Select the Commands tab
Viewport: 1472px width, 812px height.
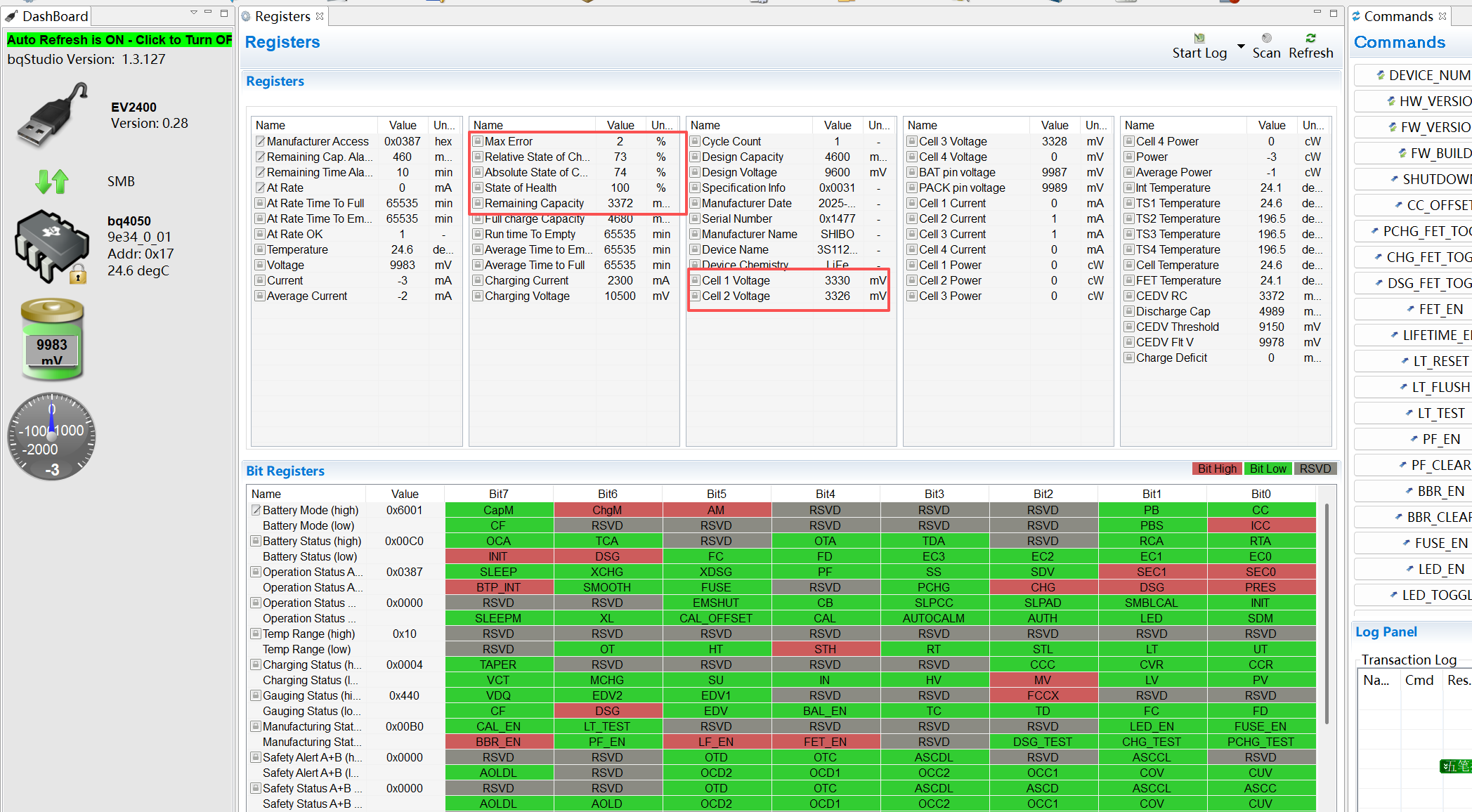(x=1399, y=16)
